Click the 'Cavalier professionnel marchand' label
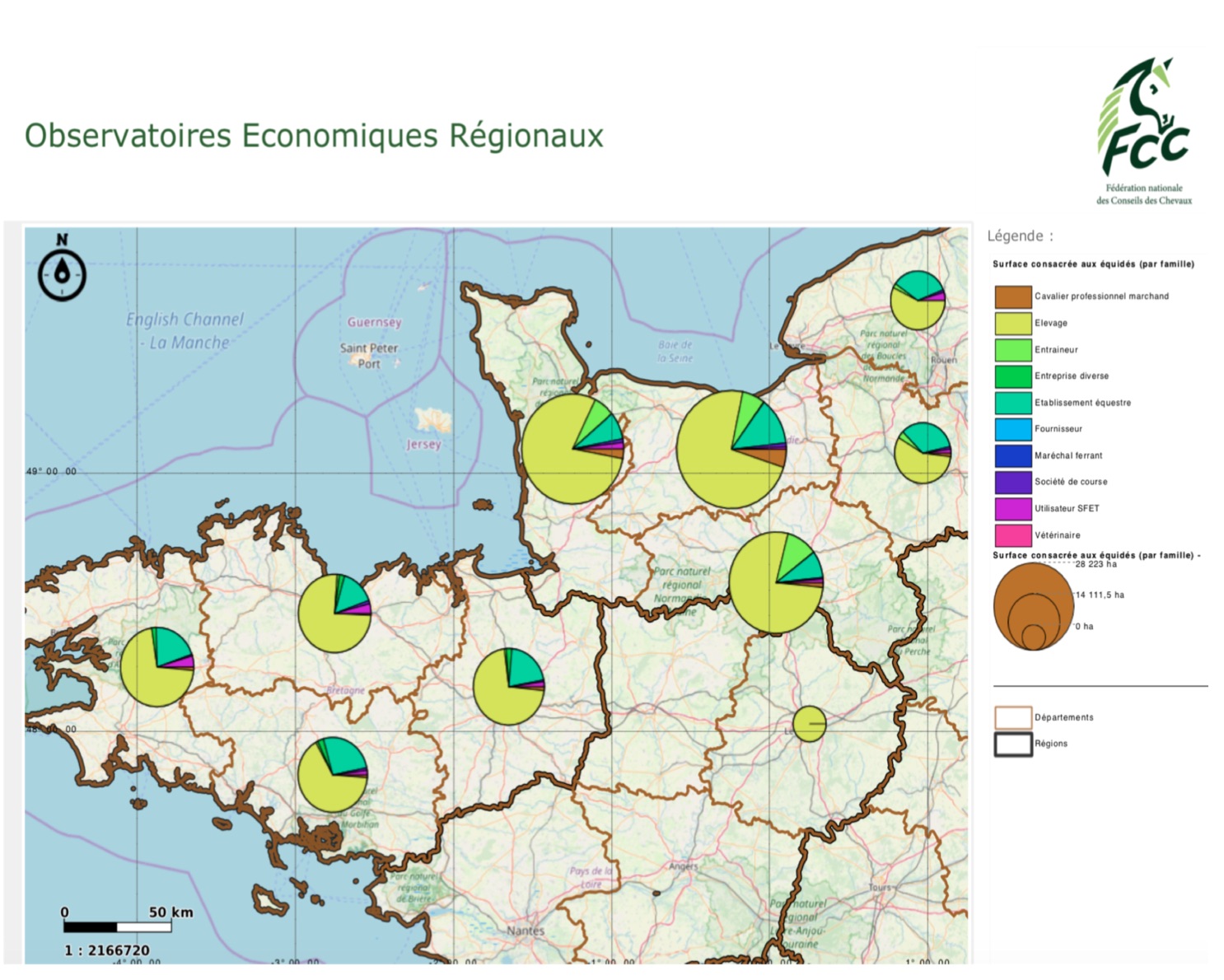The image size is (1224, 980). coord(1101,296)
